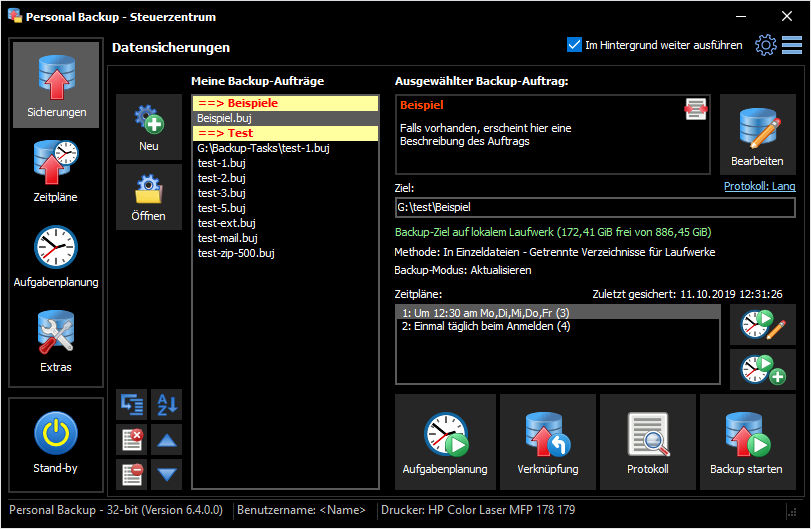Click the description text 'Falls vorhanden, erscheint hier eine'
811x529 pixels.
pos(485,128)
